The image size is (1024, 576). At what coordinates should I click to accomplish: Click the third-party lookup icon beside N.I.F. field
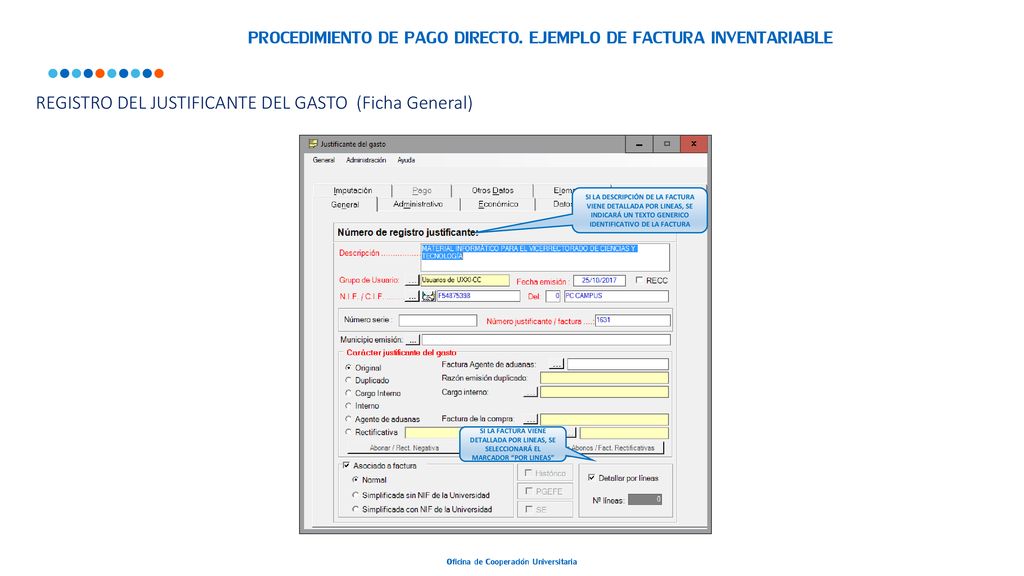pyautogui.click(x=428, y=296)
